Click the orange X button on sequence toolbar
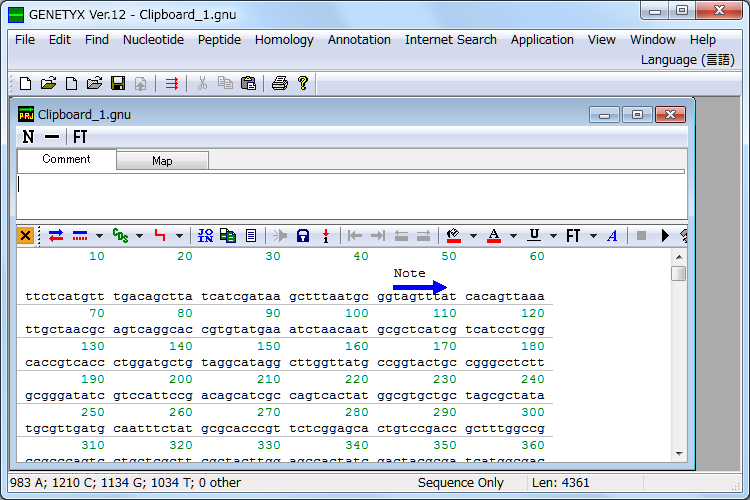The image size is (750, 500). point(25,235)
